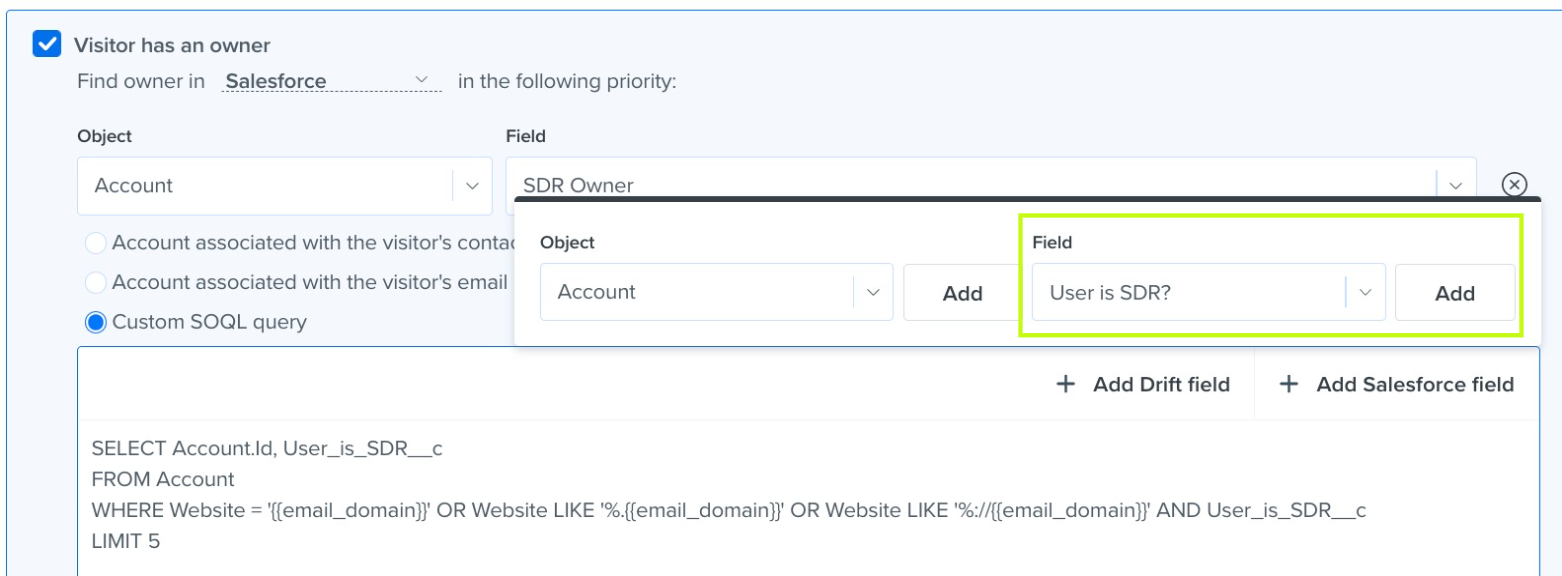Click Add button next to 'User is SDR?' field
Screen dimensions: 1562x576
coord(1455,292)
